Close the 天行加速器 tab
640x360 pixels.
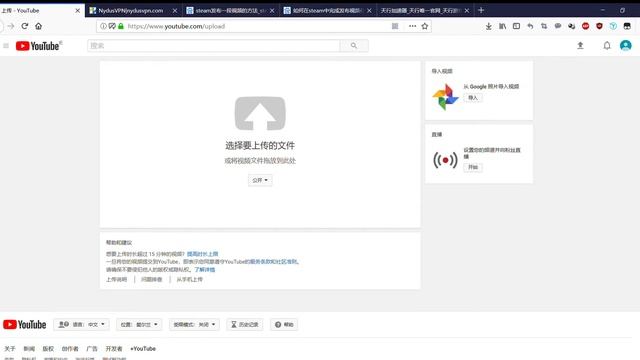point(467,11)
